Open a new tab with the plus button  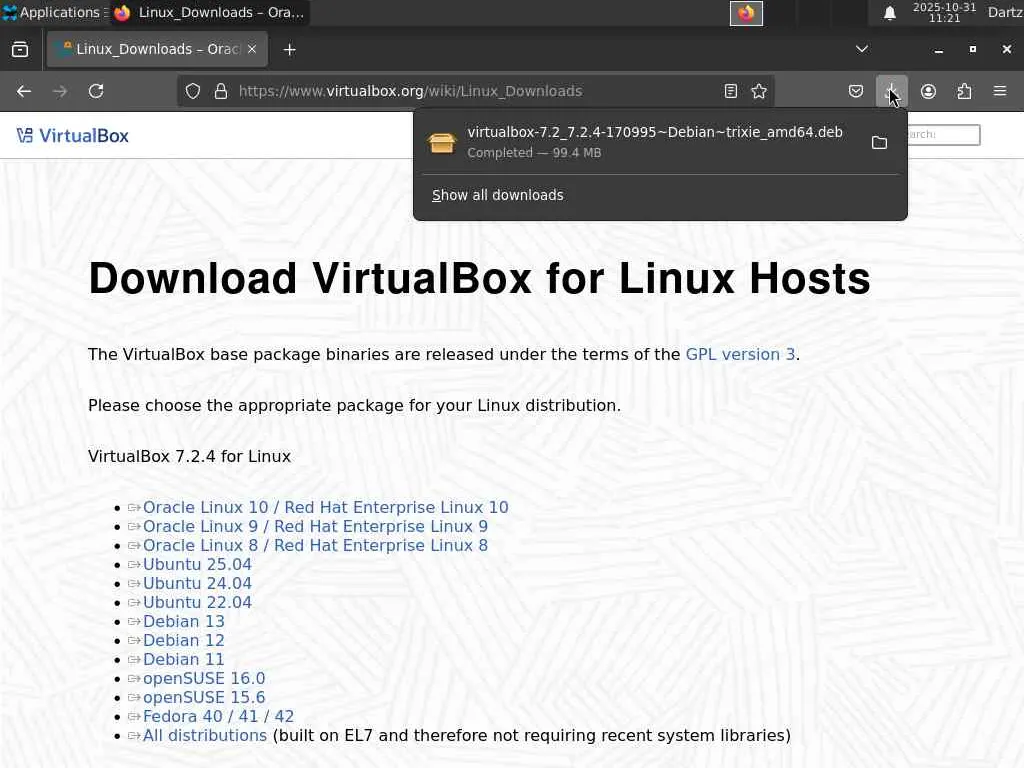point(290,50)
